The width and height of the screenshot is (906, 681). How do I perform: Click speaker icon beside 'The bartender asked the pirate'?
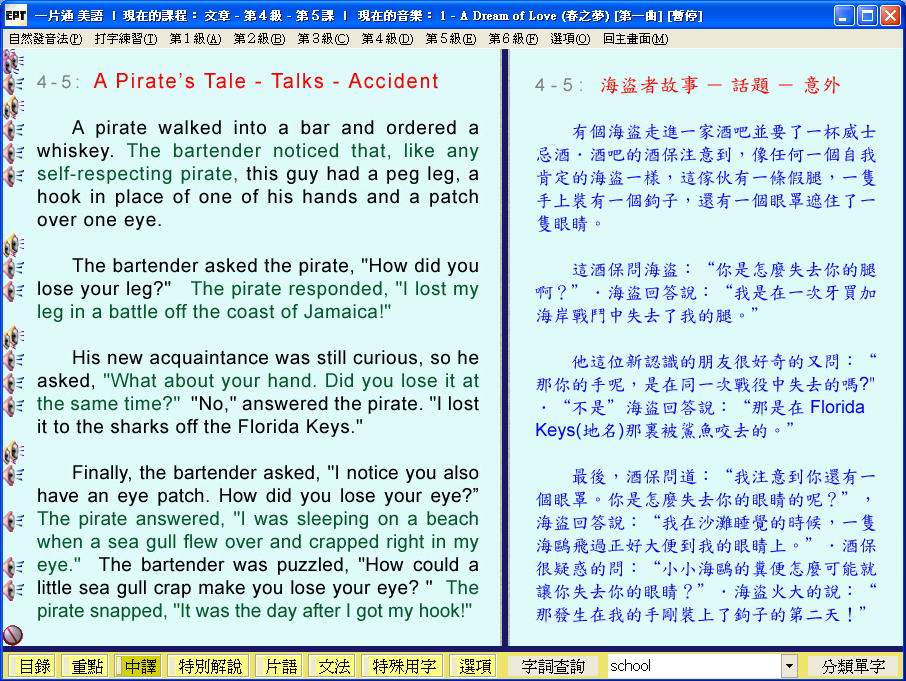tap(14, 267)
